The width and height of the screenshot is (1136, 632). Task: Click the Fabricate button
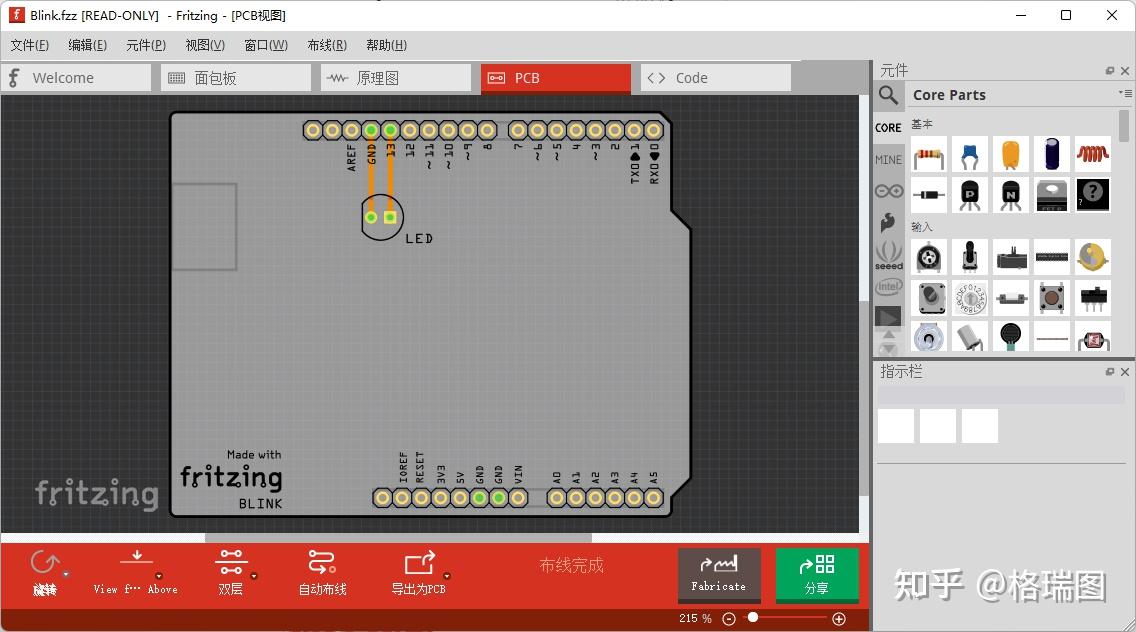pyautogui.click(x=719, y=576)
